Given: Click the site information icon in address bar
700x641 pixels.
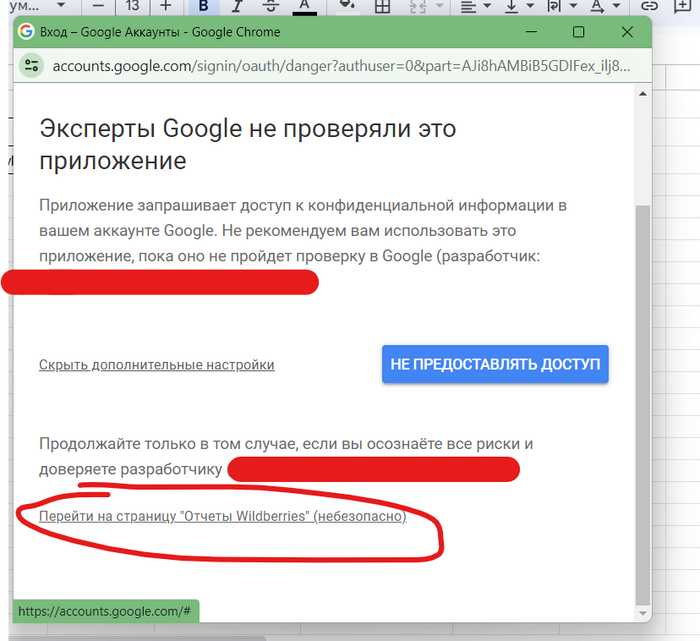Looking at the screenshot, I should [33, 66].
